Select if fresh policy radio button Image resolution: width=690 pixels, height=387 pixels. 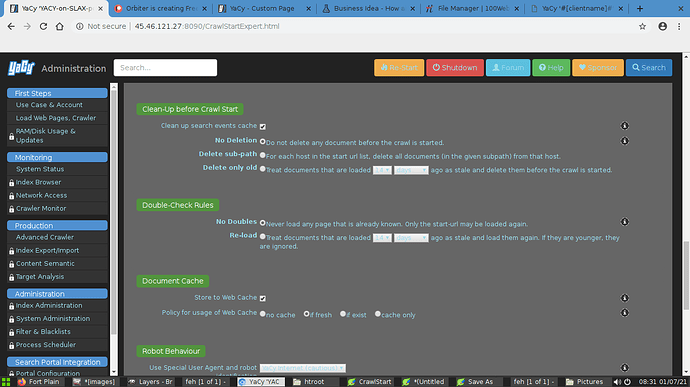pyautogui.click(x=307, y=314)
